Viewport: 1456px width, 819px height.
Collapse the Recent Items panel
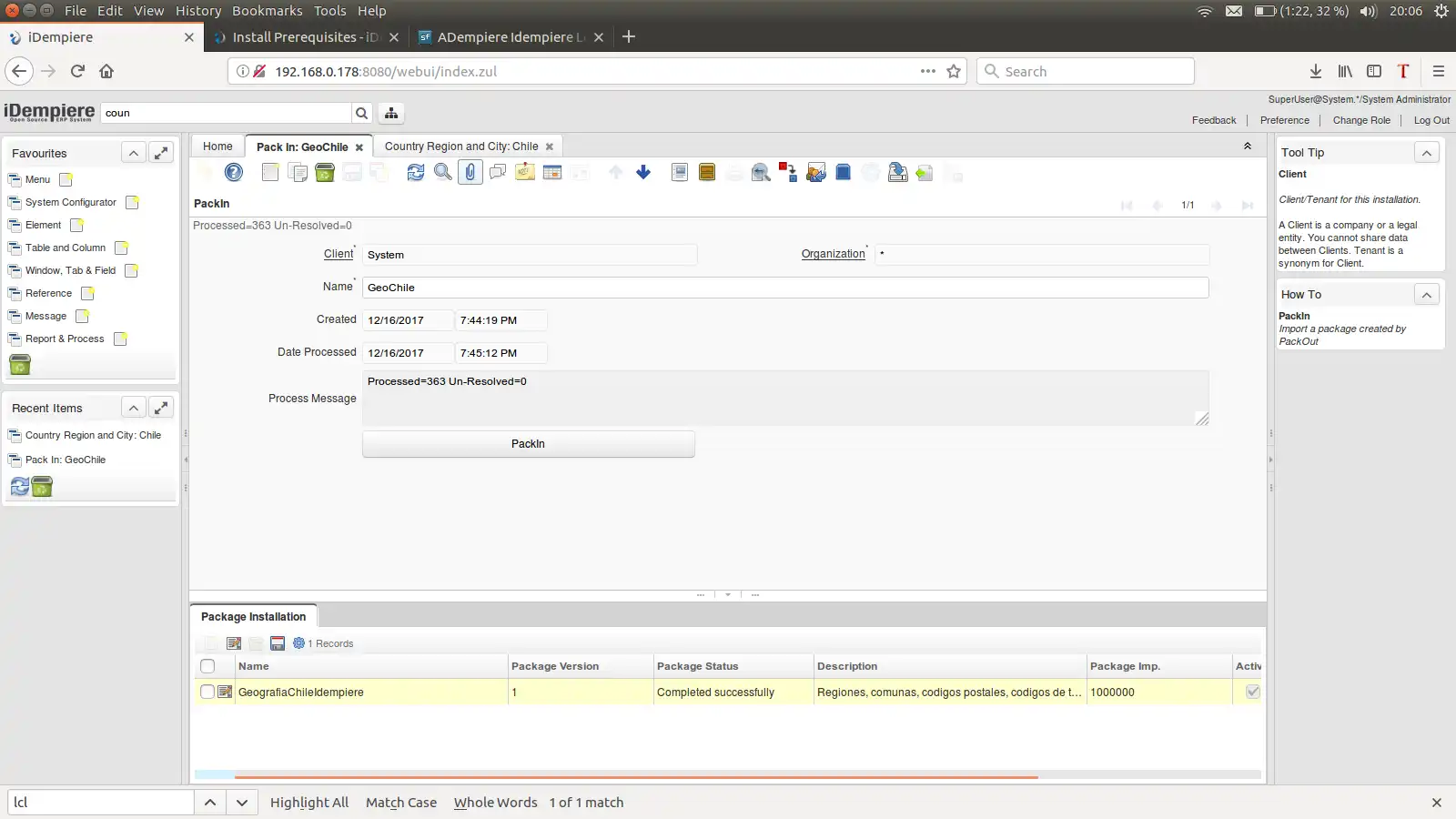point(134,408)
